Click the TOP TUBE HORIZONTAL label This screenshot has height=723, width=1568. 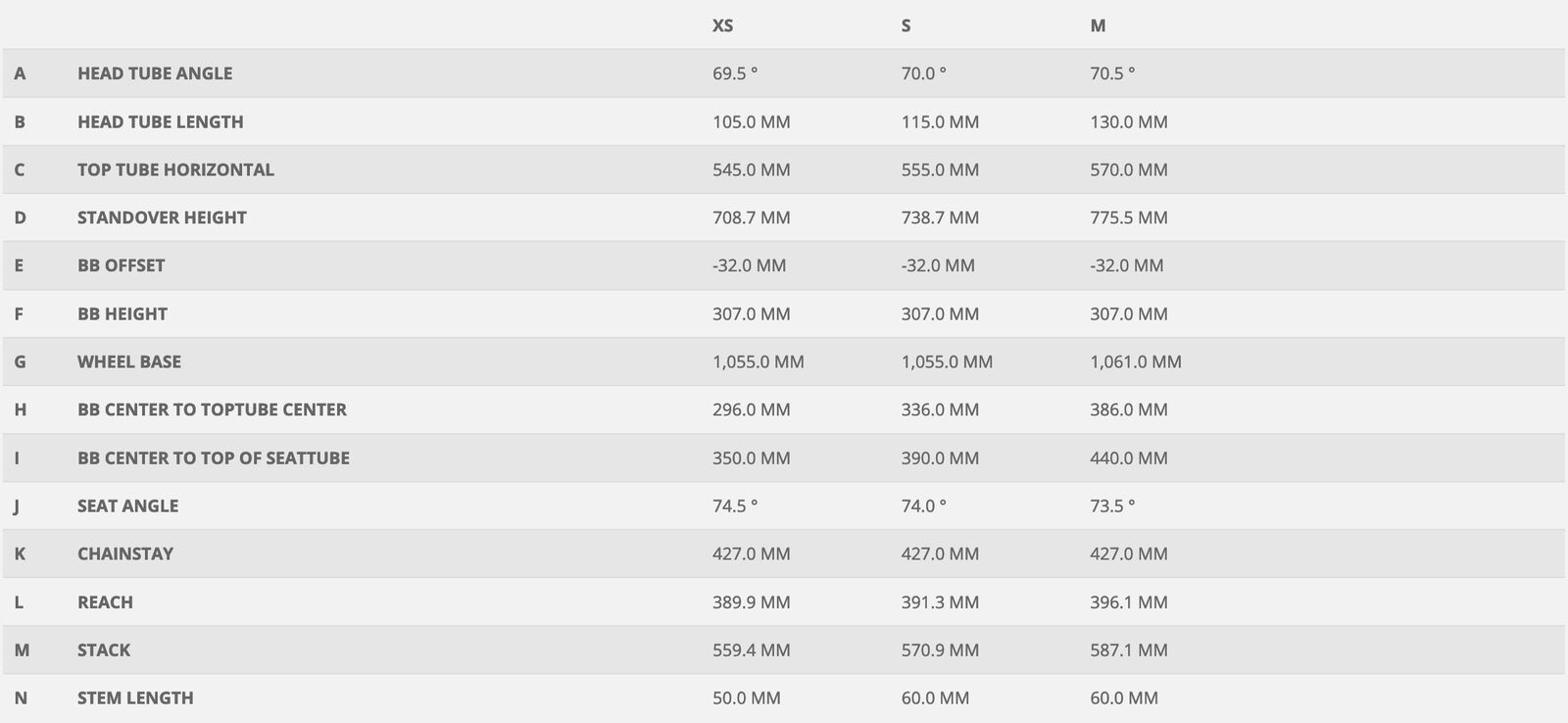(x=175, y=169)
